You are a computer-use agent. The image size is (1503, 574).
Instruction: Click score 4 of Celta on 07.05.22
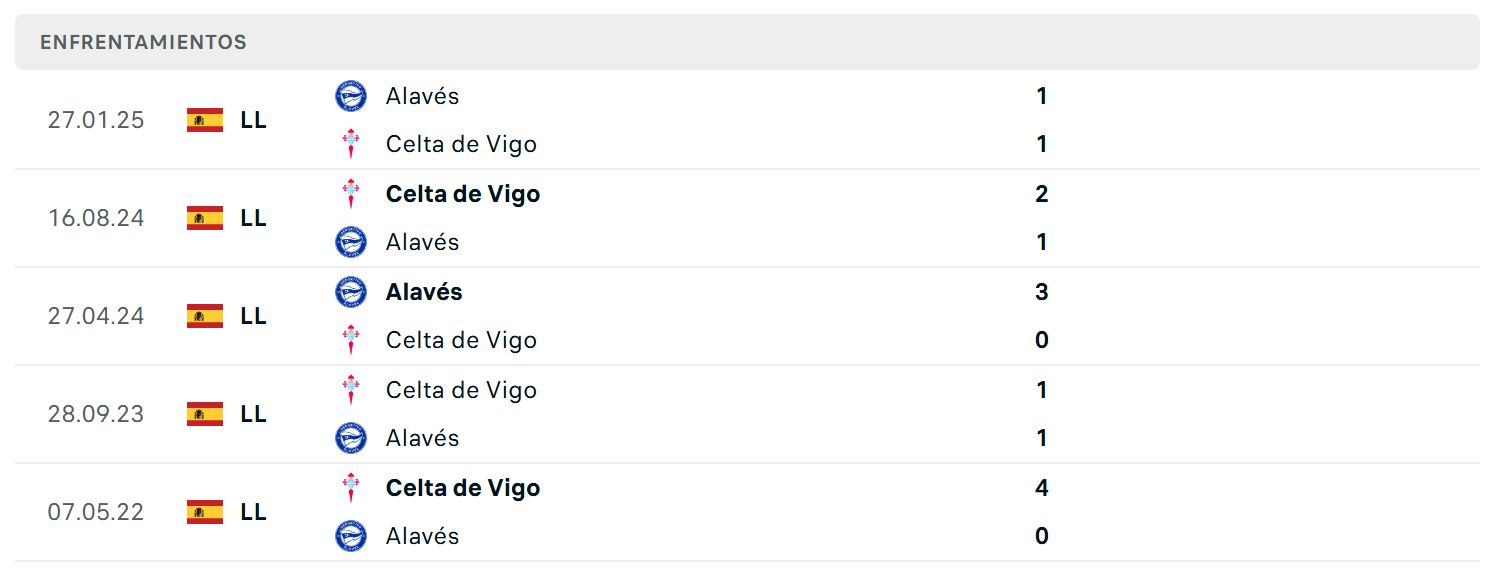coord(1042,488)
